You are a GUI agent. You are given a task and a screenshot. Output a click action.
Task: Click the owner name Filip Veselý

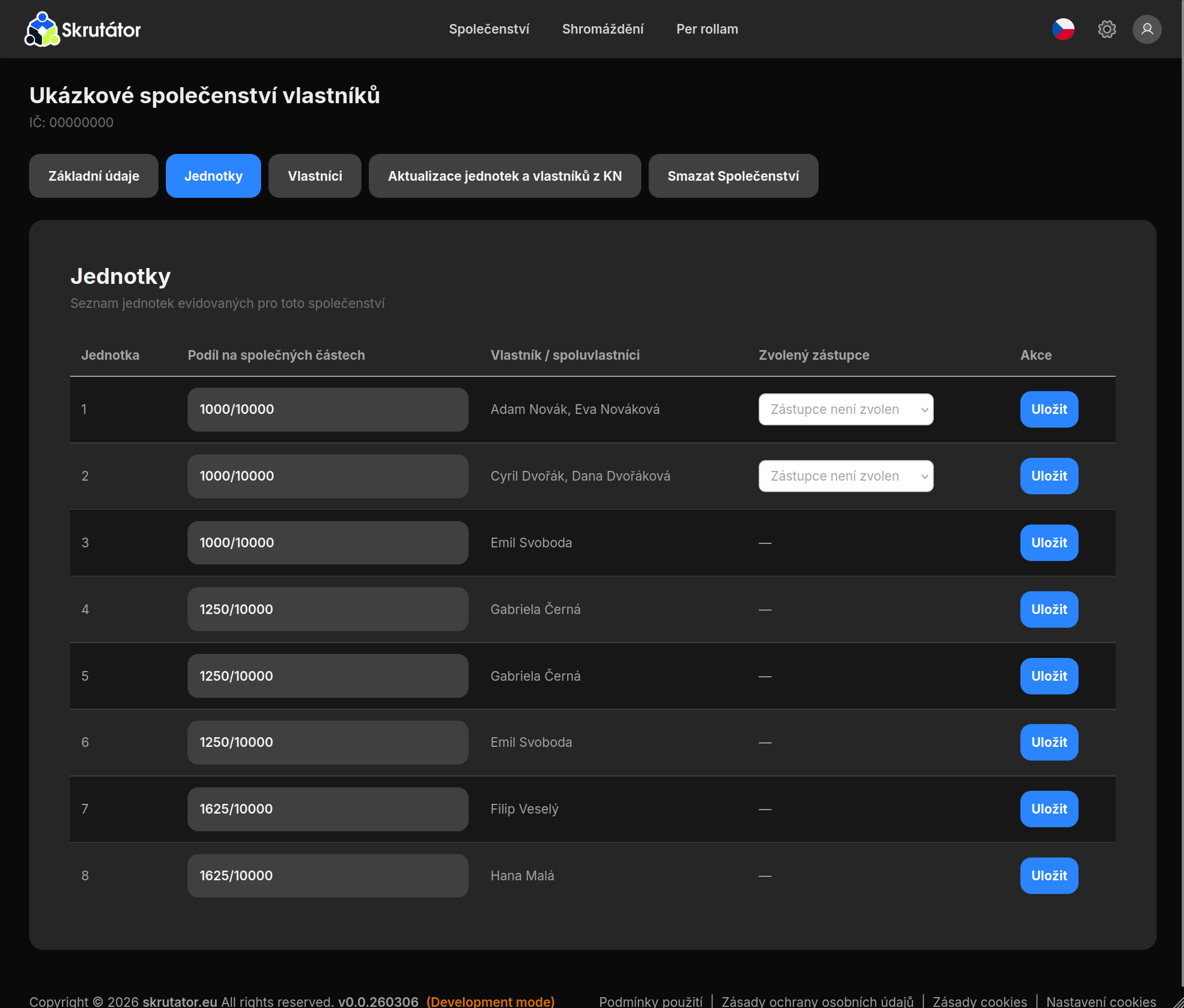tap(524, 809)
